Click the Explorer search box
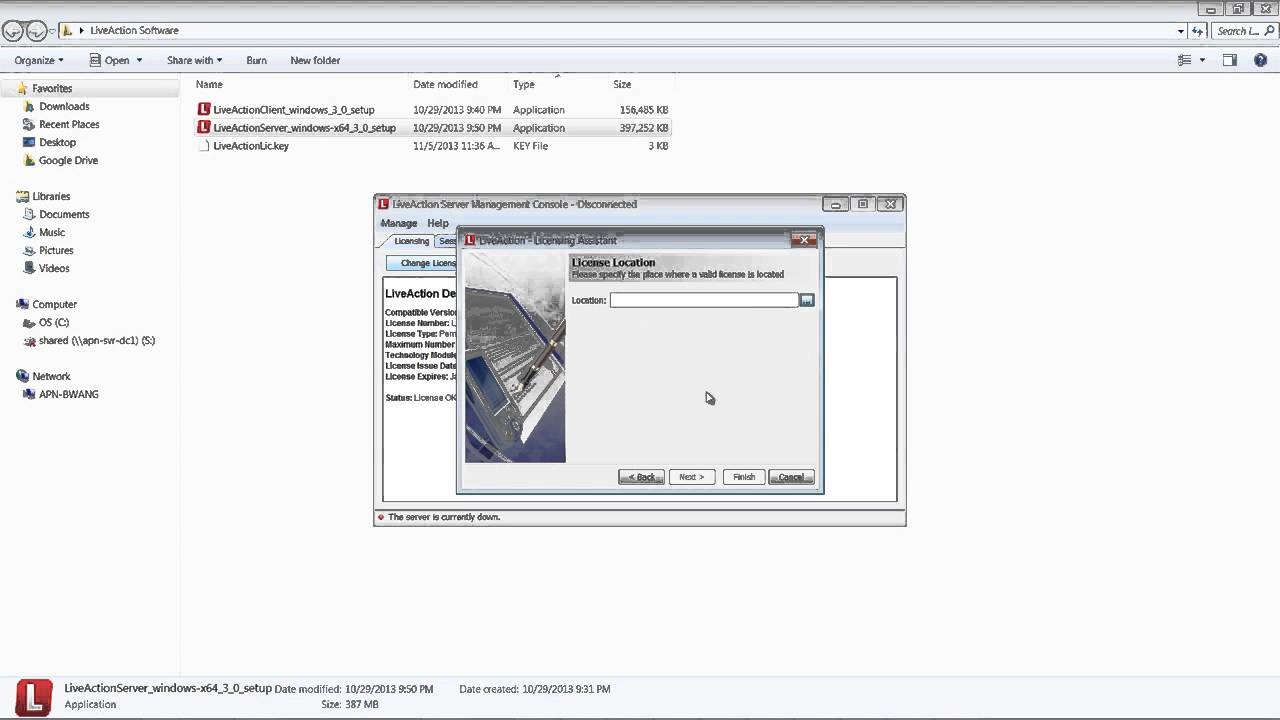1280x720 pixels. click(x=1244, y=31)
